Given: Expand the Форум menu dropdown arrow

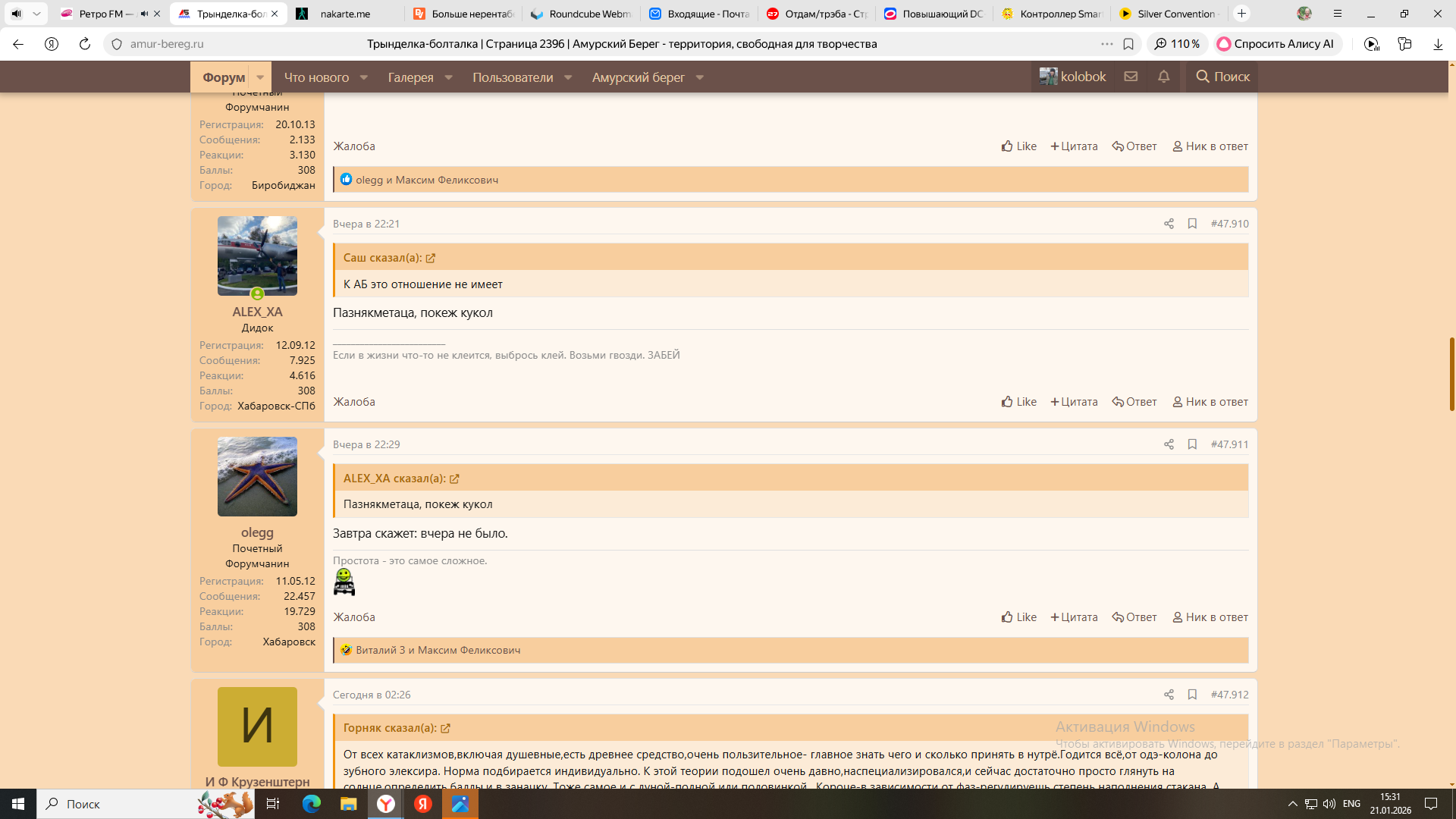Looking at the screenshot, I should tap(260, 77).
